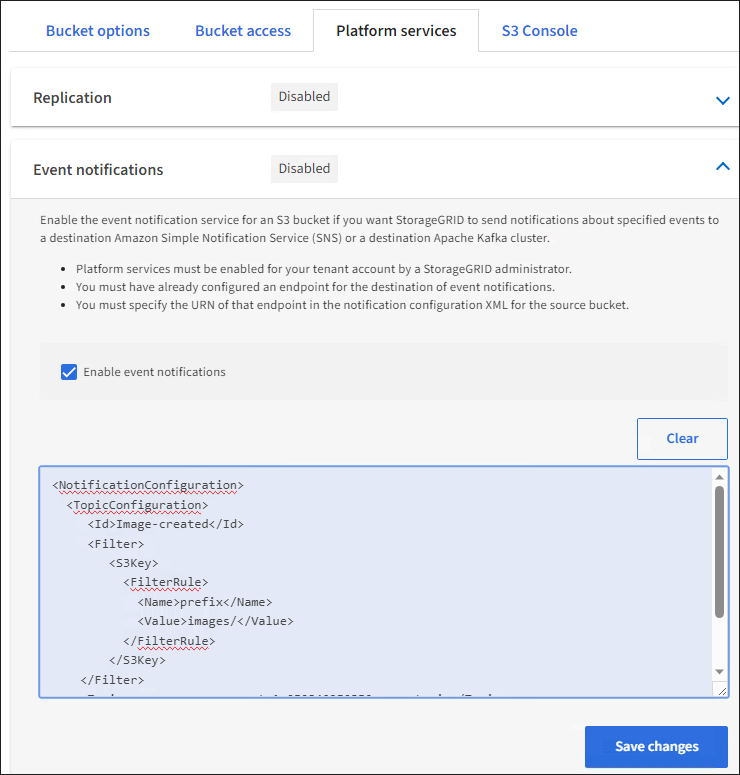The image size is (740, 775).
Task: Expand the Replication section chevron
Action: click(722, 100)
